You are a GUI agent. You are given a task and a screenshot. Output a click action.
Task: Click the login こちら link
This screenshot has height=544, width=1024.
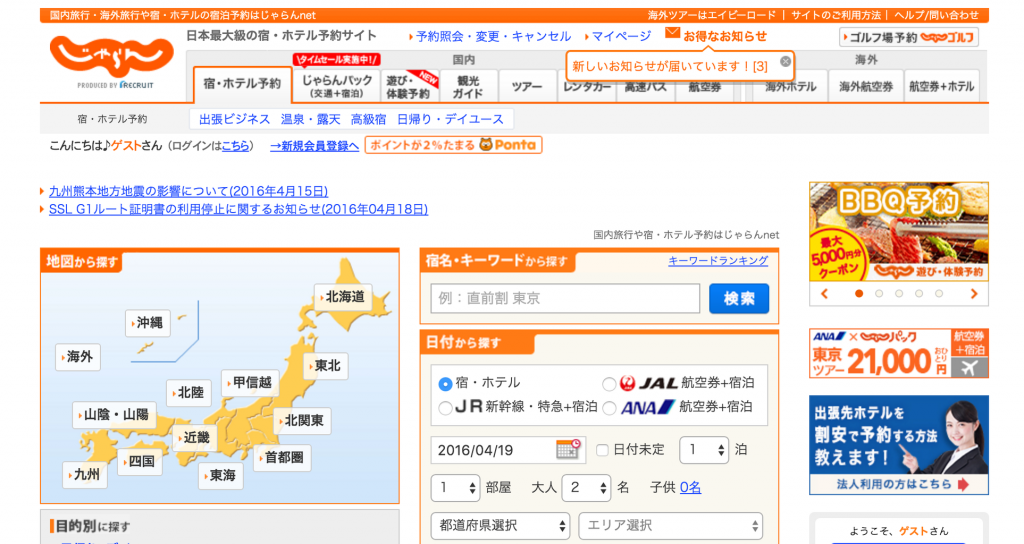(235, 146)
